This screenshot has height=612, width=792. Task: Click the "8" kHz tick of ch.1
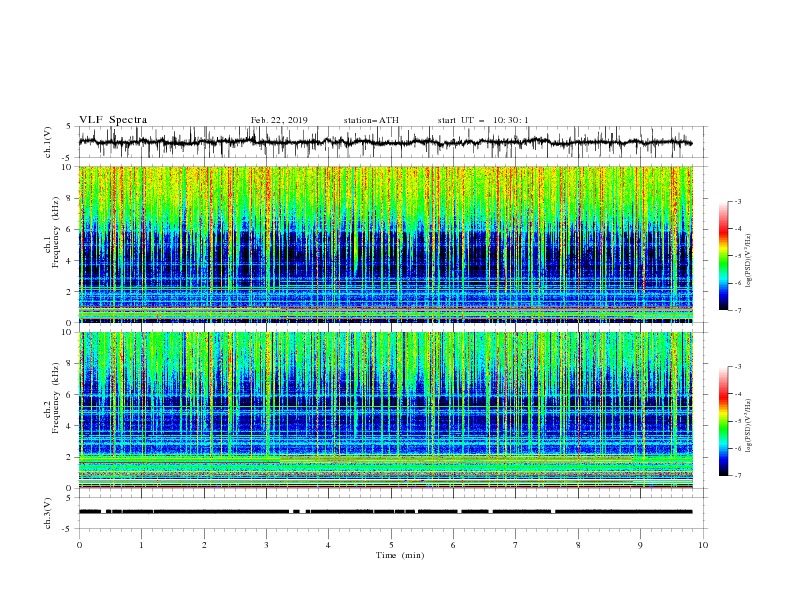pyautogui.click(x=69, y=198)
